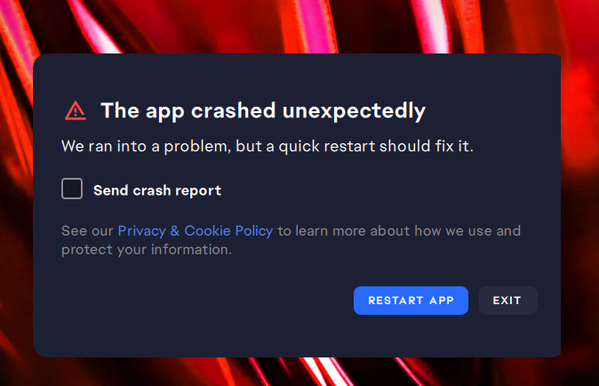
Task: Click the red wallpaper above the dialog
Action: 300,26
